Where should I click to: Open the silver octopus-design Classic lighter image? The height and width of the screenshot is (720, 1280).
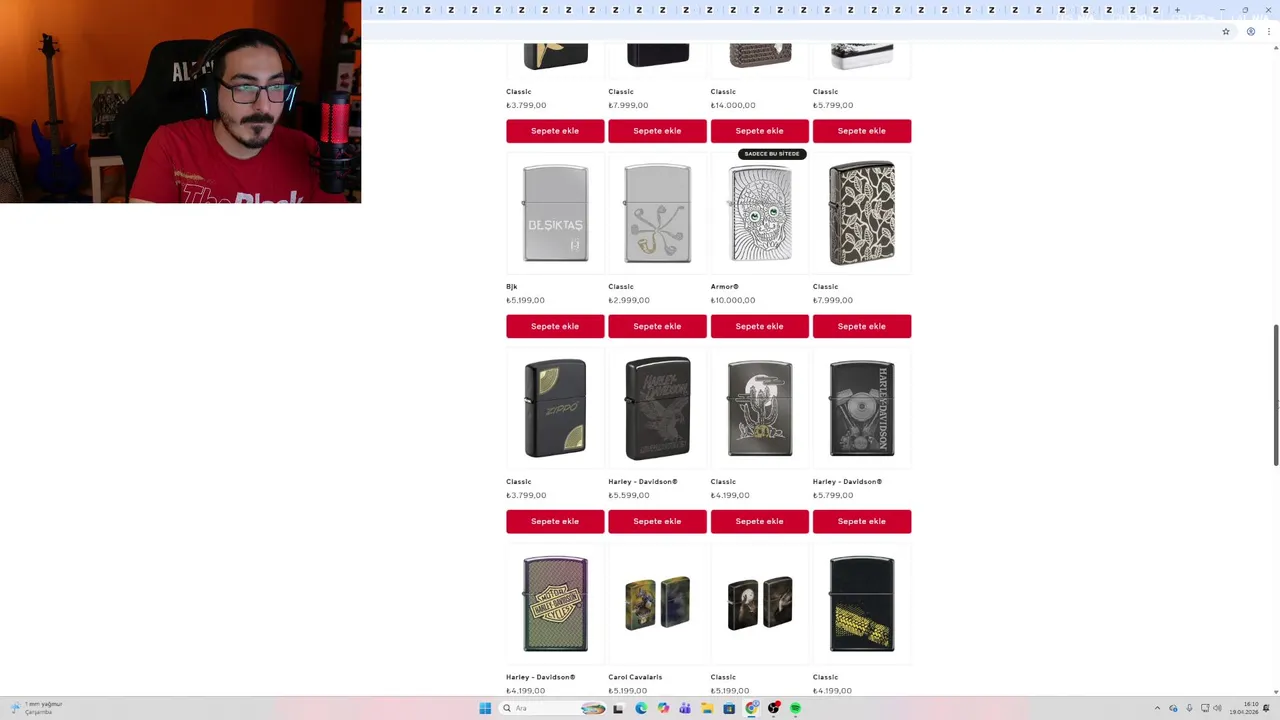click(657, 214)
